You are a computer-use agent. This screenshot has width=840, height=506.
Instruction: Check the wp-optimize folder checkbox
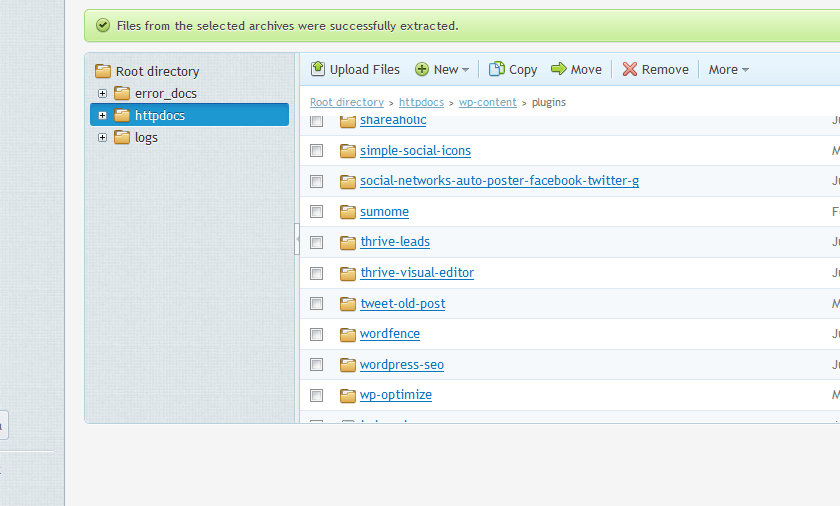[317, 396]
